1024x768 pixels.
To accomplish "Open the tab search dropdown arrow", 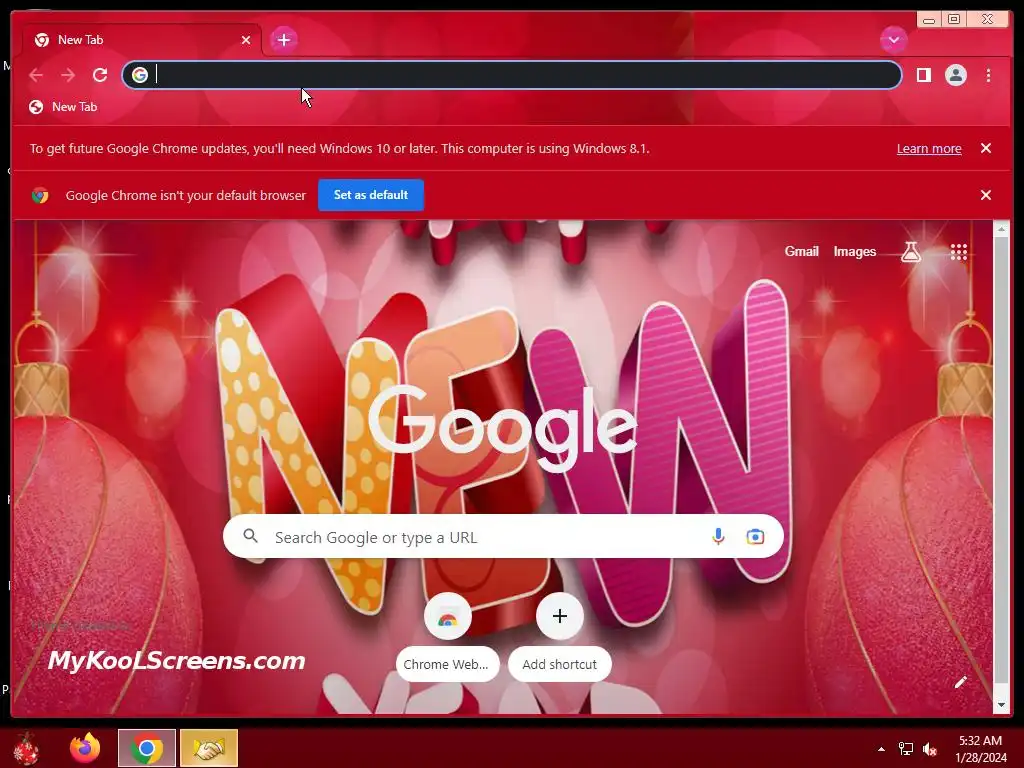I will coord(893,40).
